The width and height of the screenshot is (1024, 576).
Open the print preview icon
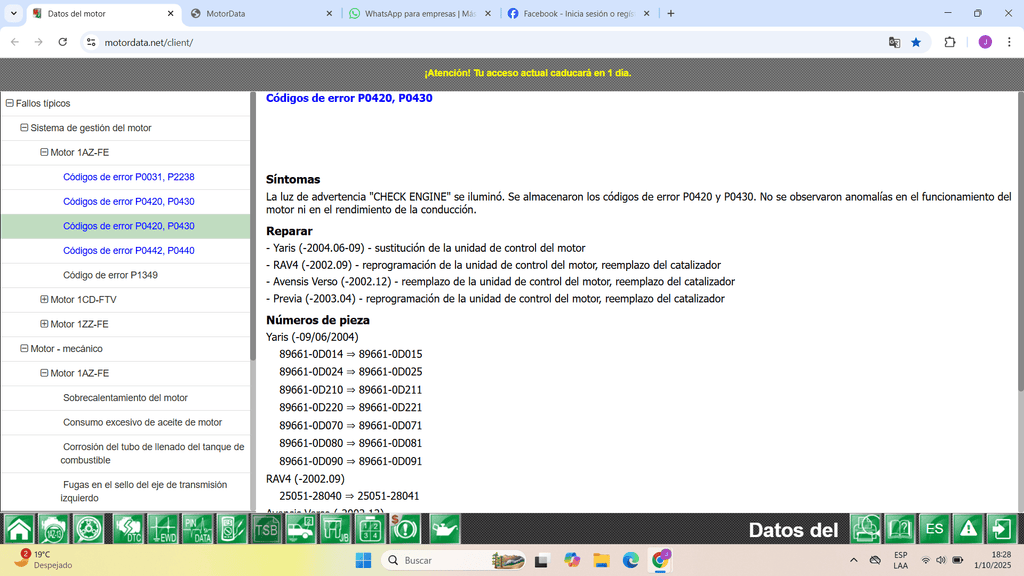click(865, 528)
